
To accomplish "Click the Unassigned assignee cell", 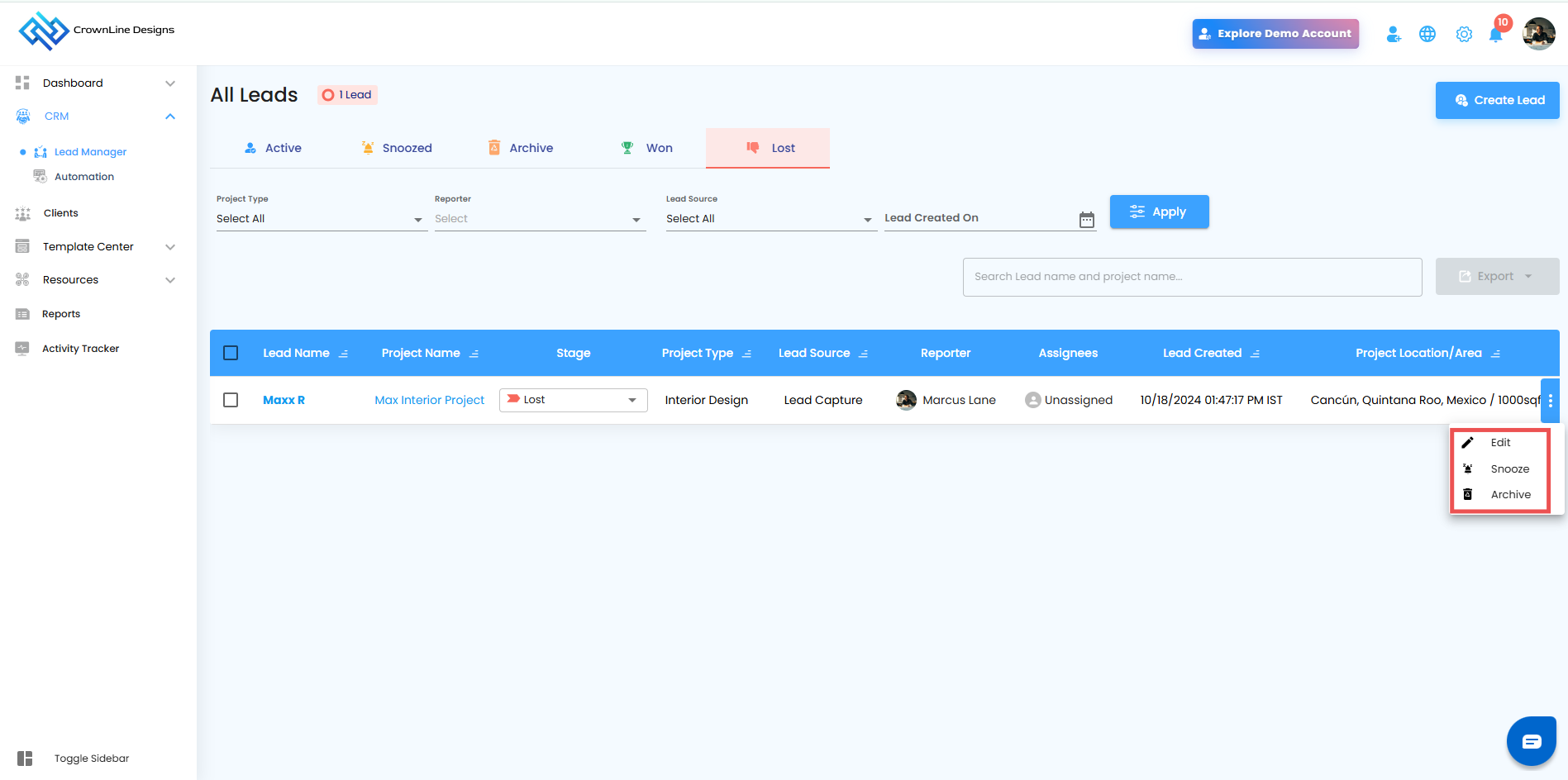I will 1069,400.
